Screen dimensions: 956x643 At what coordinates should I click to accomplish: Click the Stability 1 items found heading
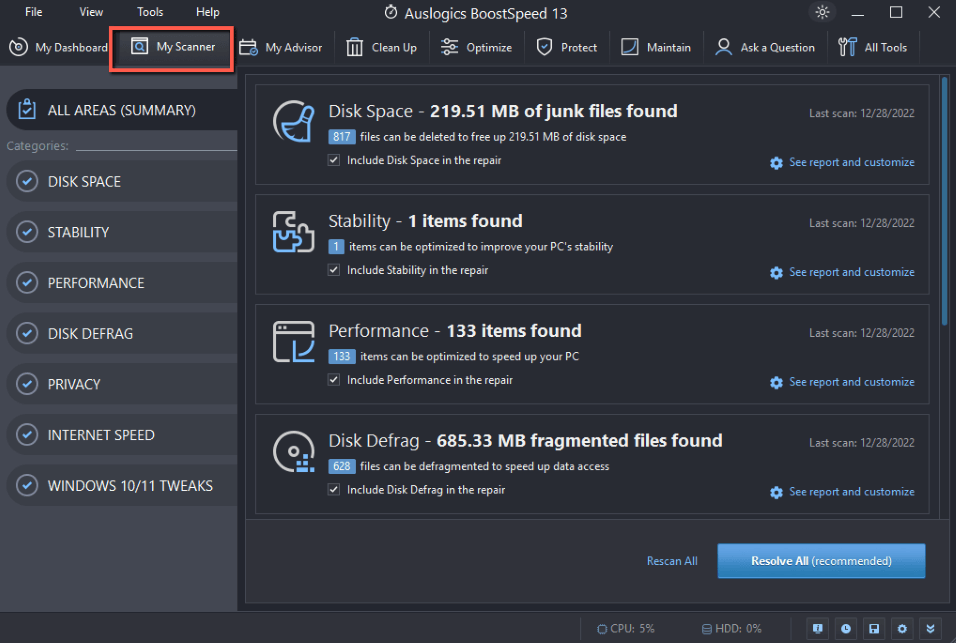coord(426,221)
